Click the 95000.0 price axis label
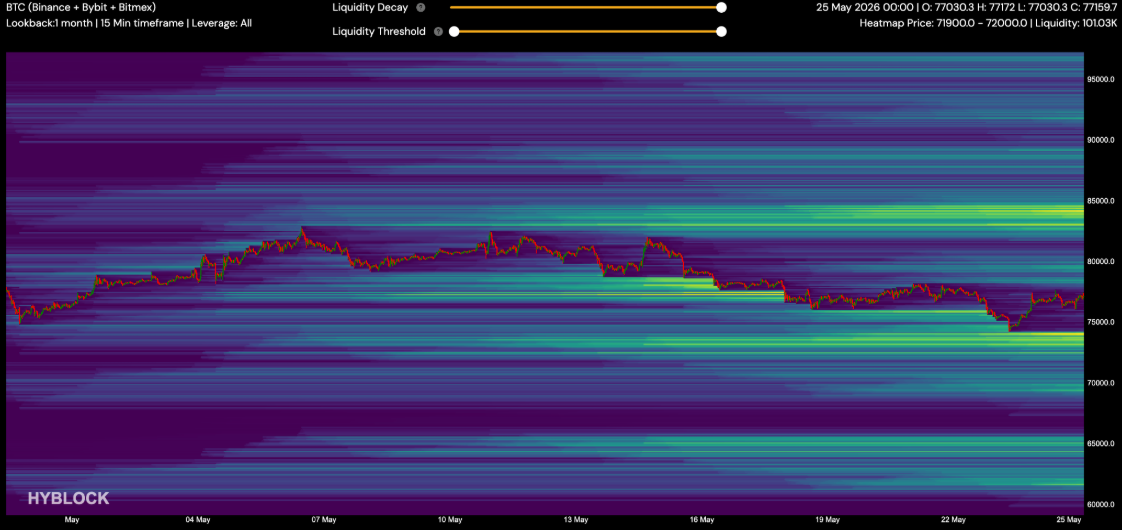 tap(1103, 79)
